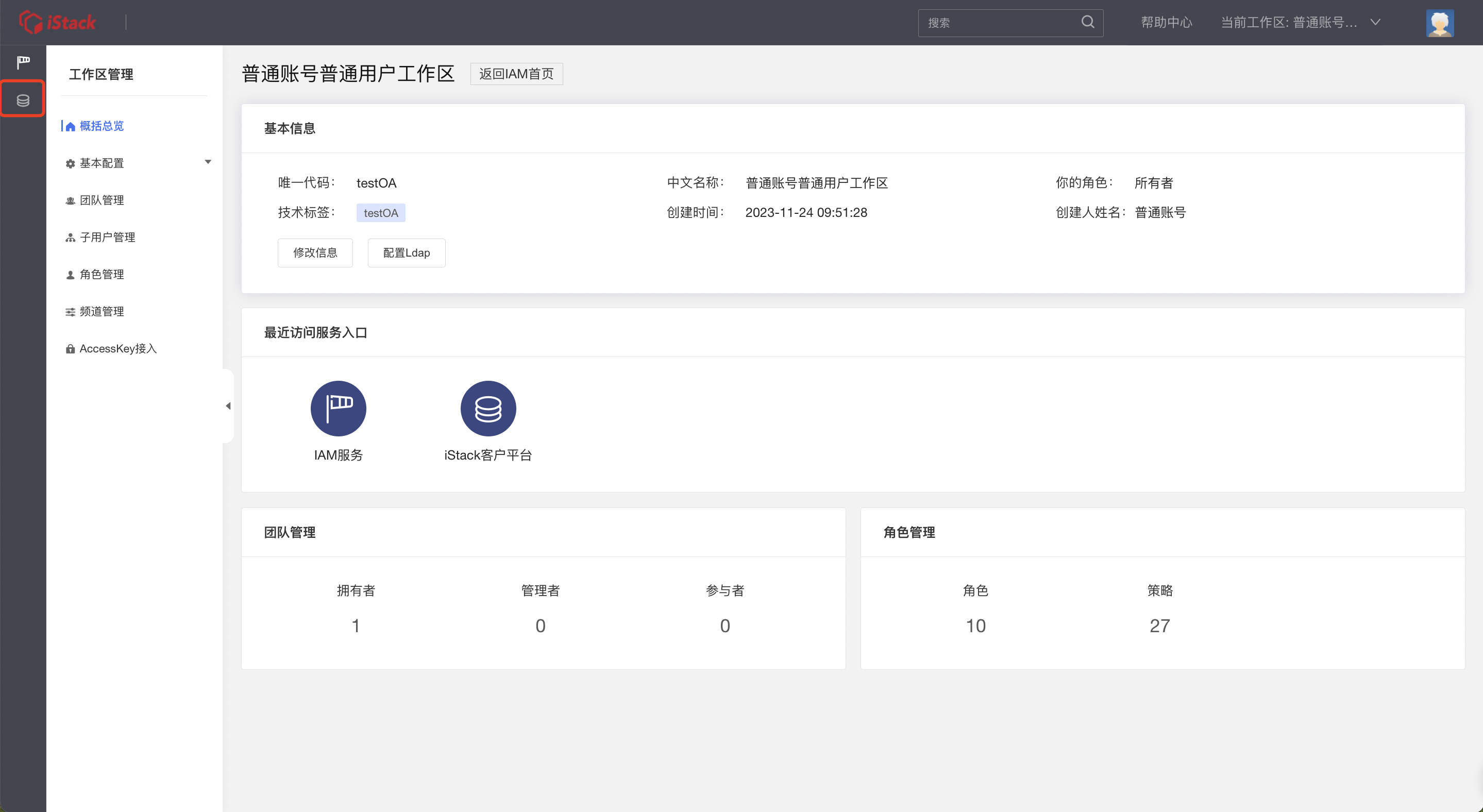
Task: Click the 角色 count 10
Action: (975, 625)
